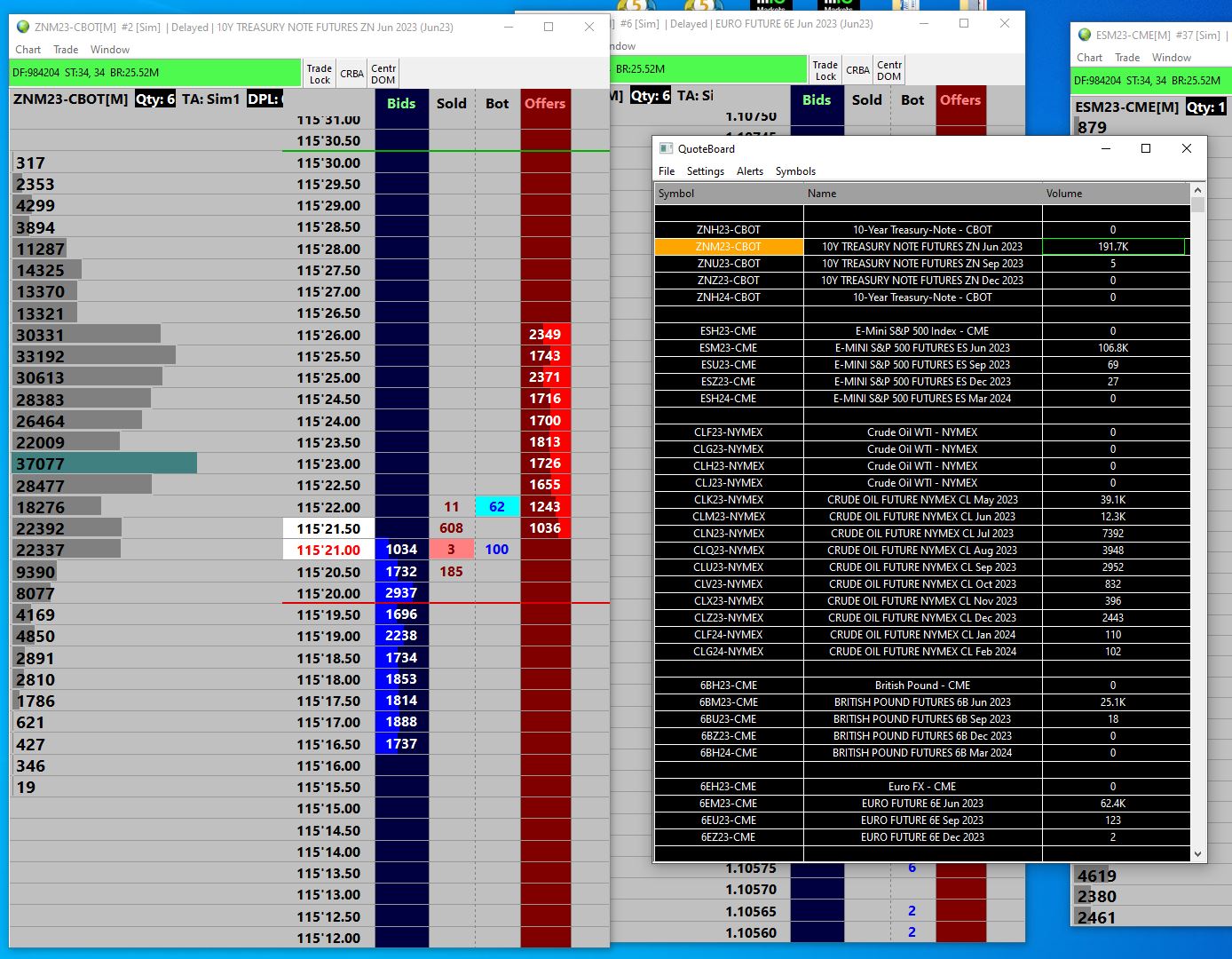Click the 1243 offer cell at 115'22.00
The width and height of the screenshot is (1232, 959).
click(x=545, y=507)
